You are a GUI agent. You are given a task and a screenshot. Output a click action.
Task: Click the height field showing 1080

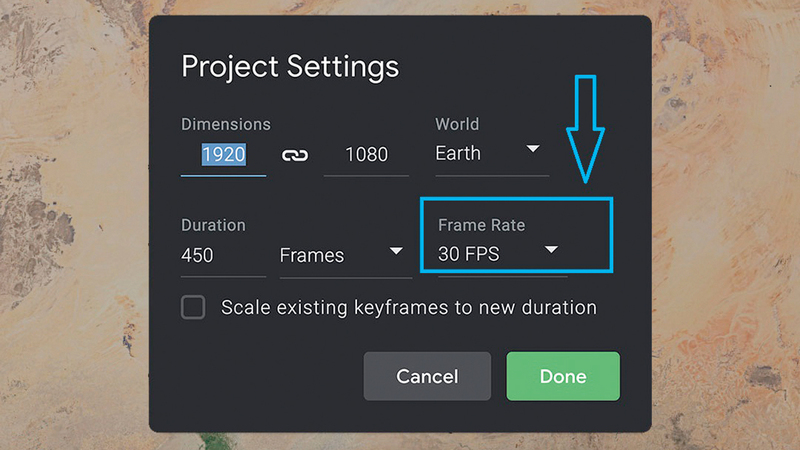(366, 155)
